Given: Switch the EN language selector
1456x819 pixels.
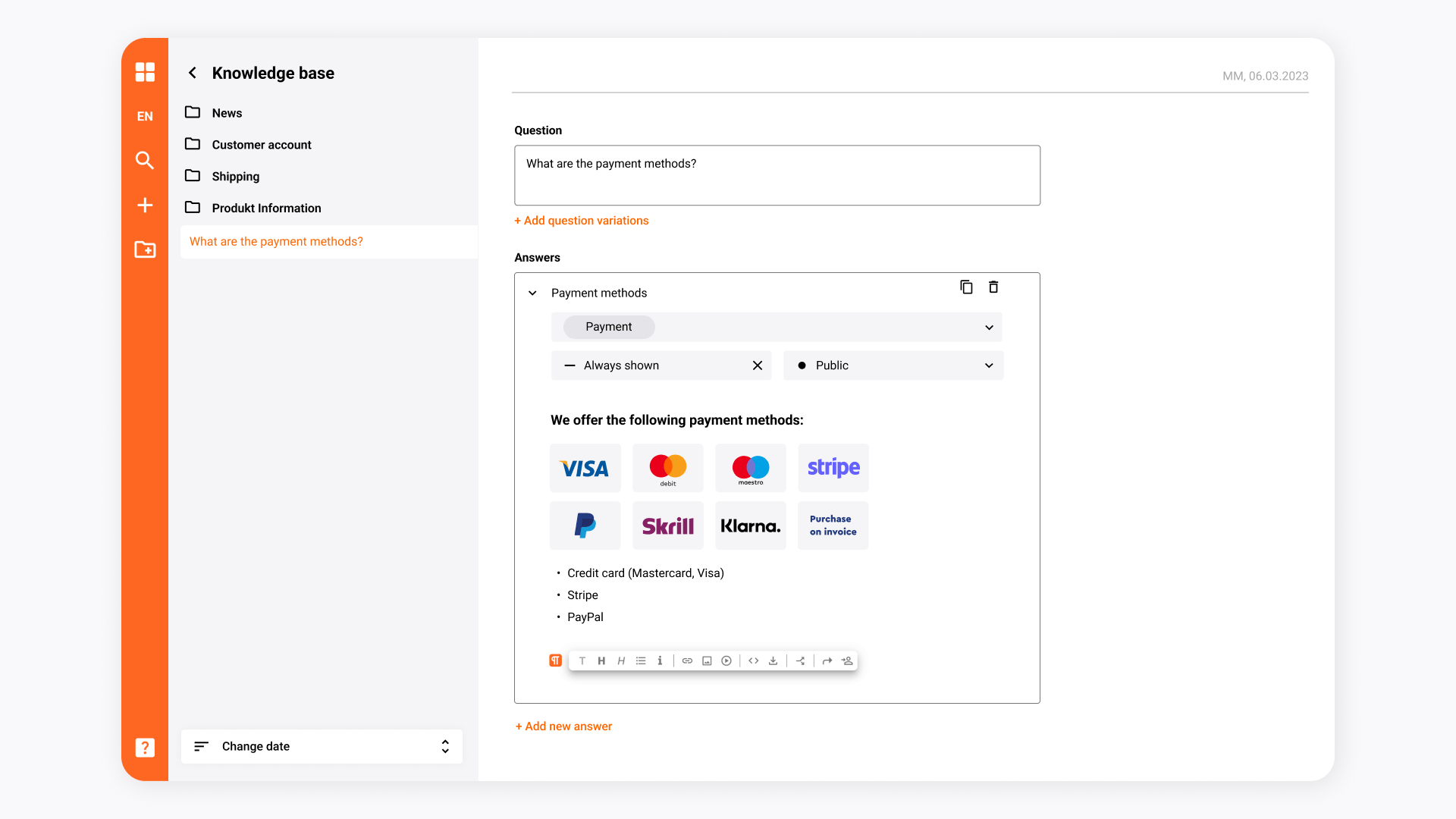Looking at the screenshot, I should tap(145, 116).
